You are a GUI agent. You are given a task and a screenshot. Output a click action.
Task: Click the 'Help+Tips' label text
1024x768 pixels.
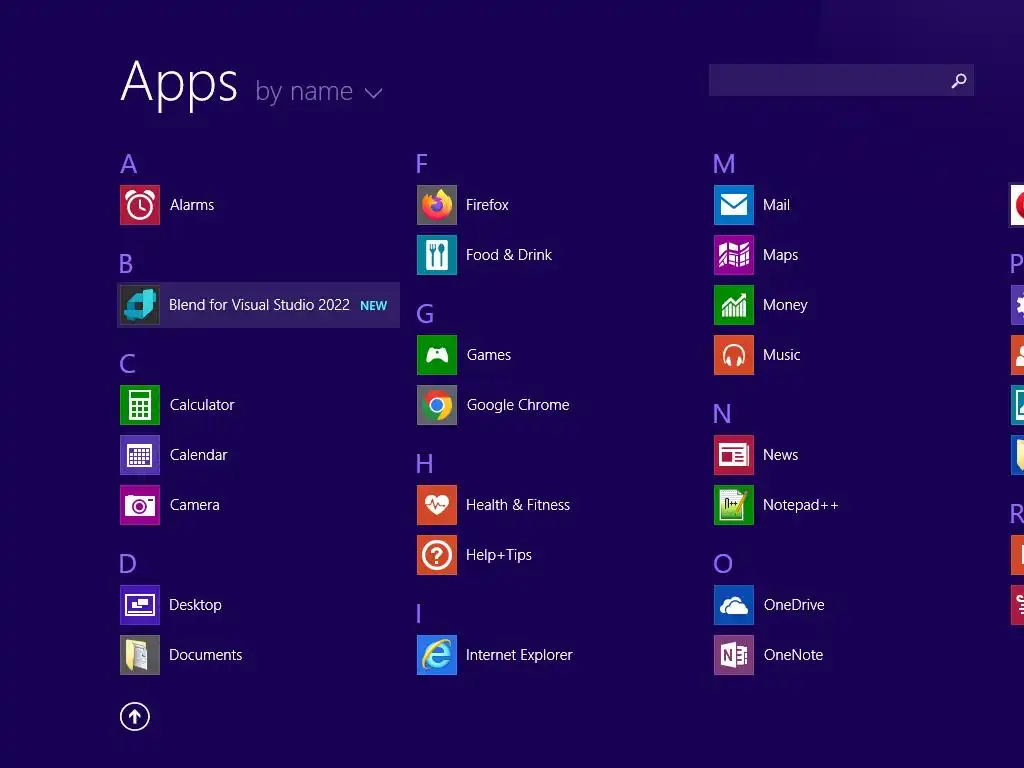499,556
